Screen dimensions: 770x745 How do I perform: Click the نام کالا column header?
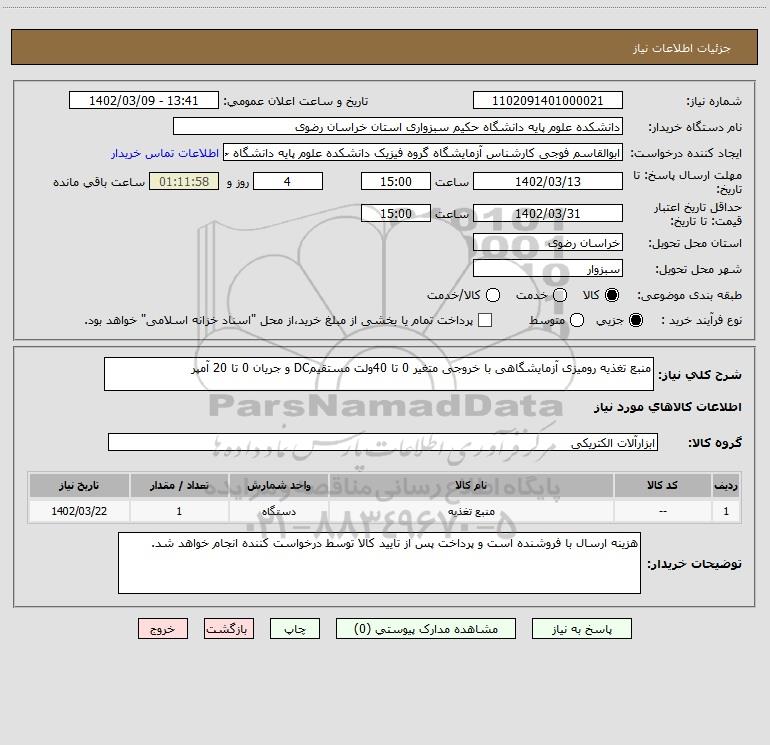[x=471, y=485]
